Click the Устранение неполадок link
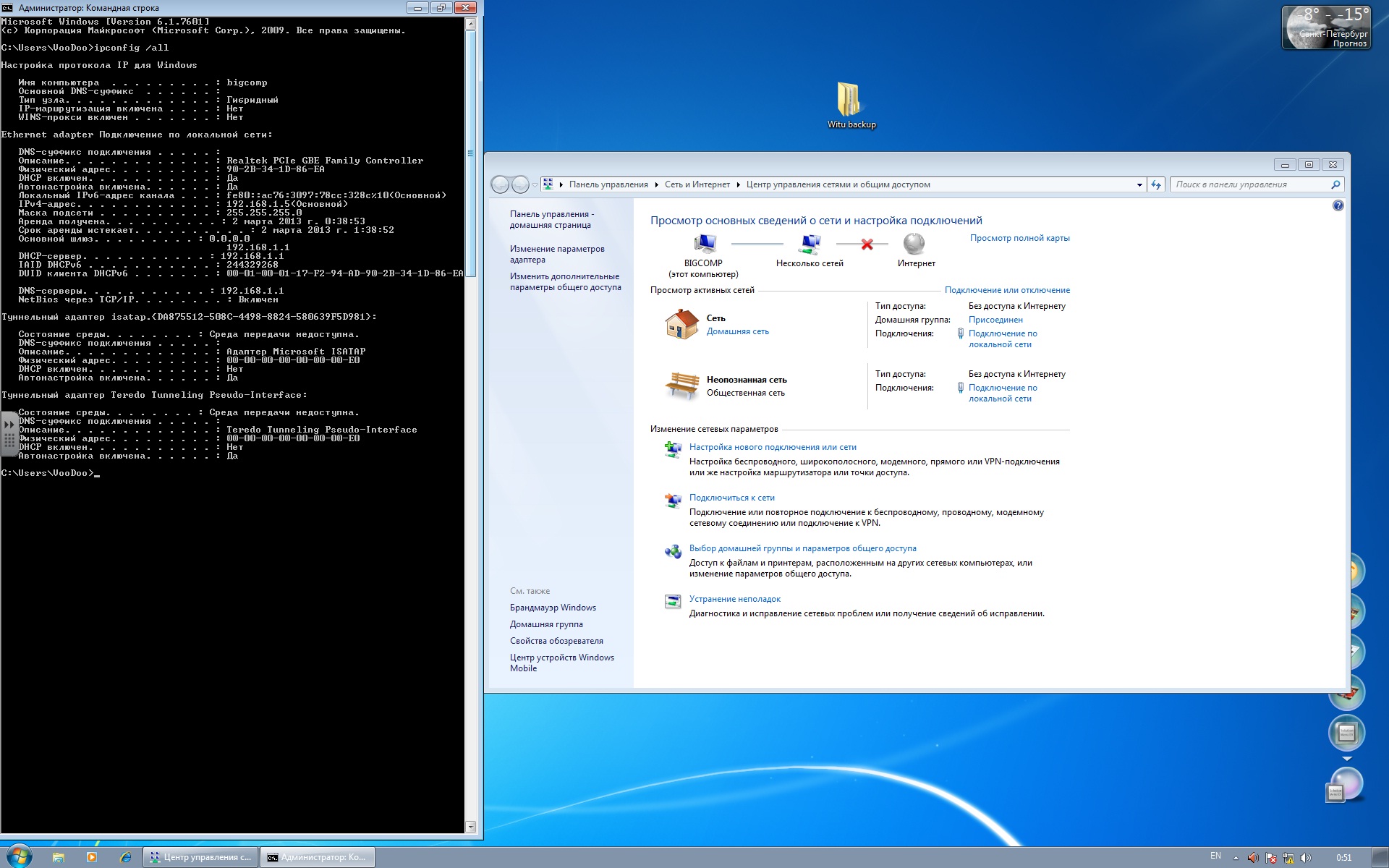This screenshot has height=868, width=1389. point(734,599)
